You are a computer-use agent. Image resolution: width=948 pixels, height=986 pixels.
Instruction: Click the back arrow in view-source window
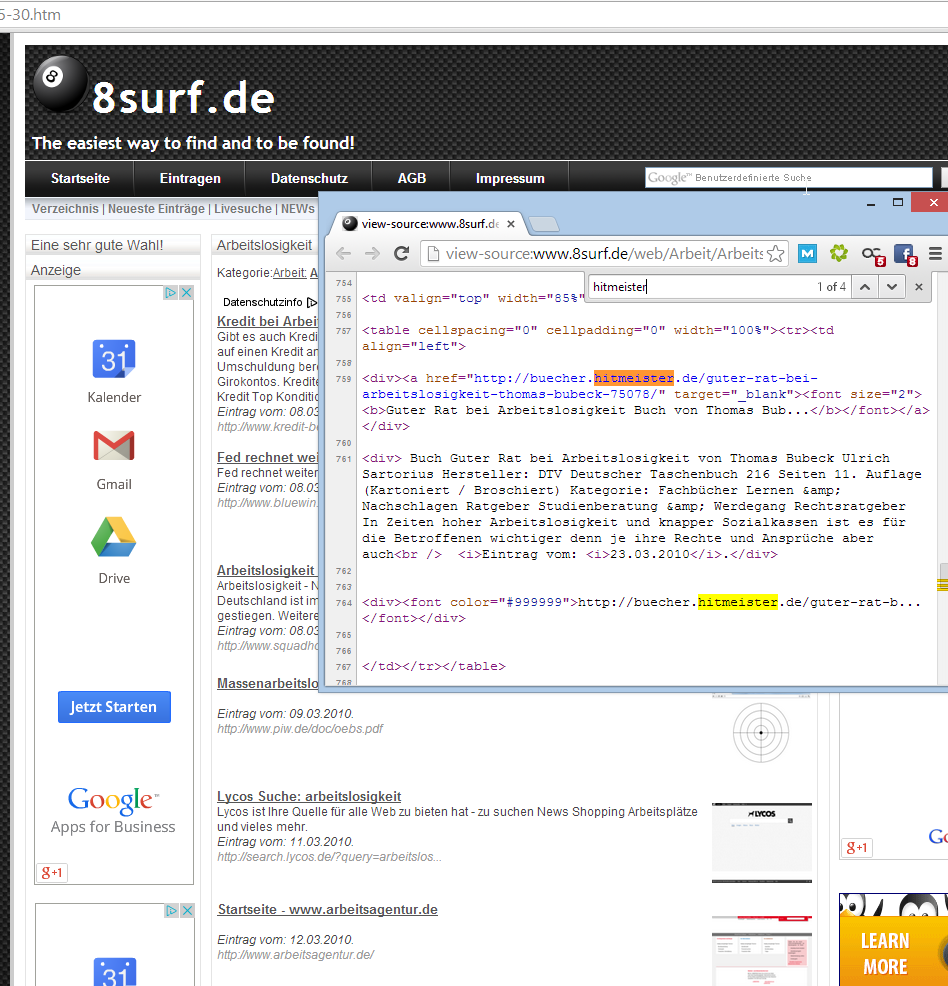343,253
